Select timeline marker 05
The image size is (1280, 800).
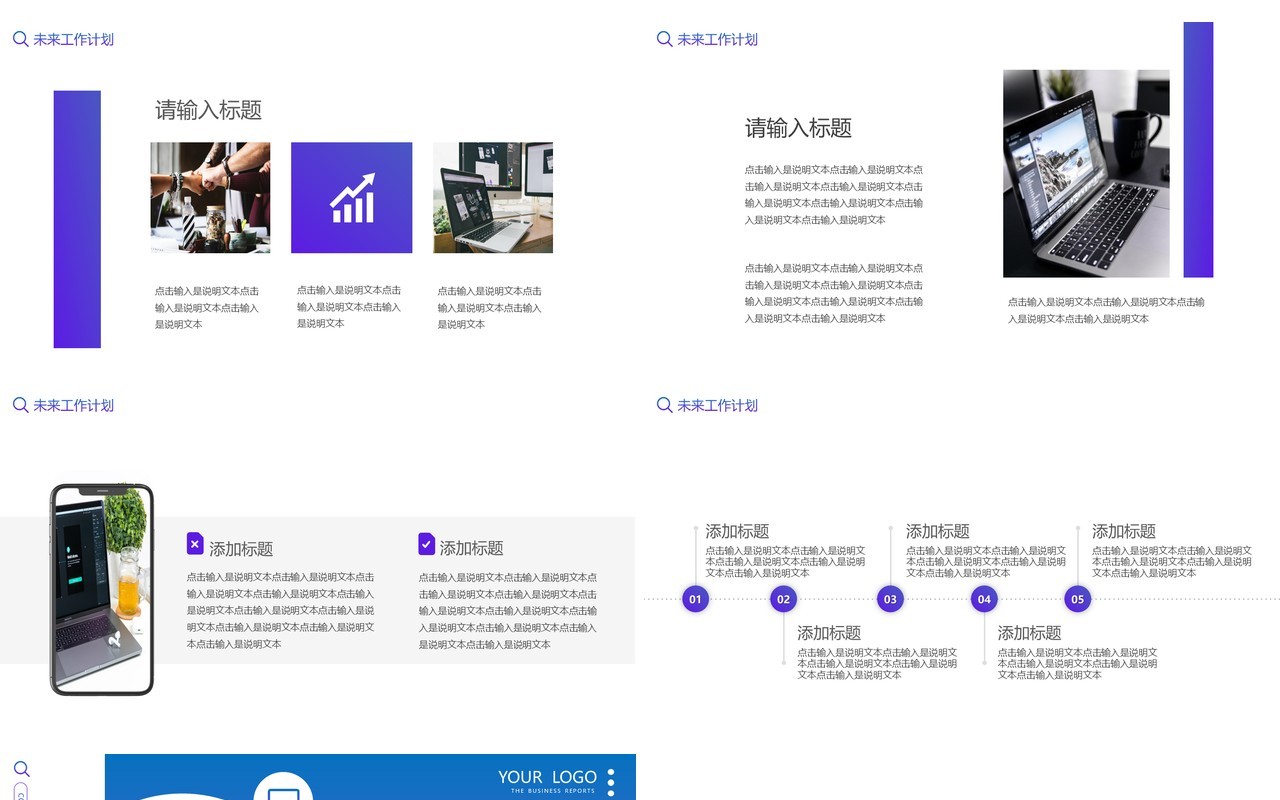[x=1077, y=600]
